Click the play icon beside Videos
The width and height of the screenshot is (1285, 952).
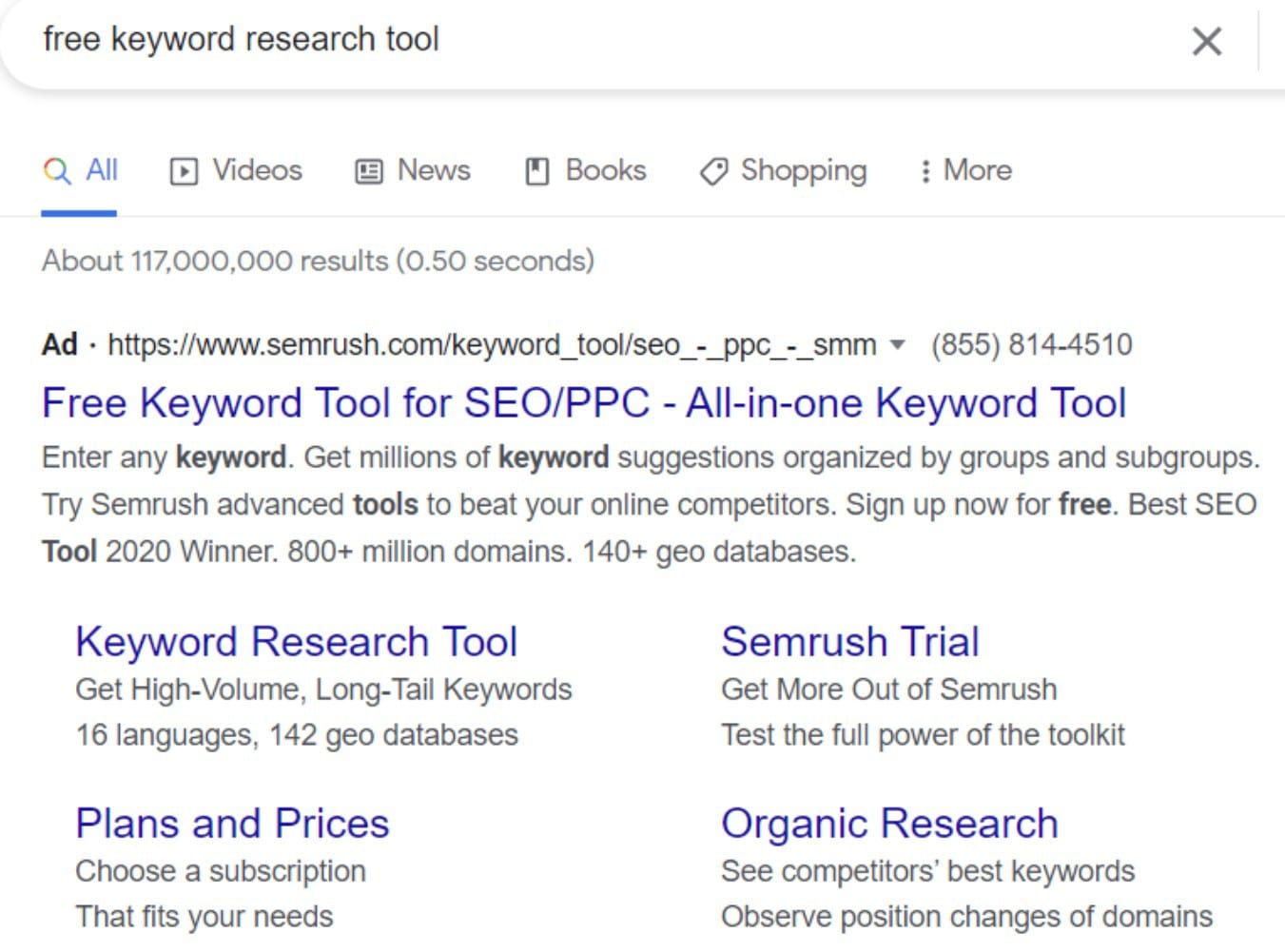[x=184, y=171]
